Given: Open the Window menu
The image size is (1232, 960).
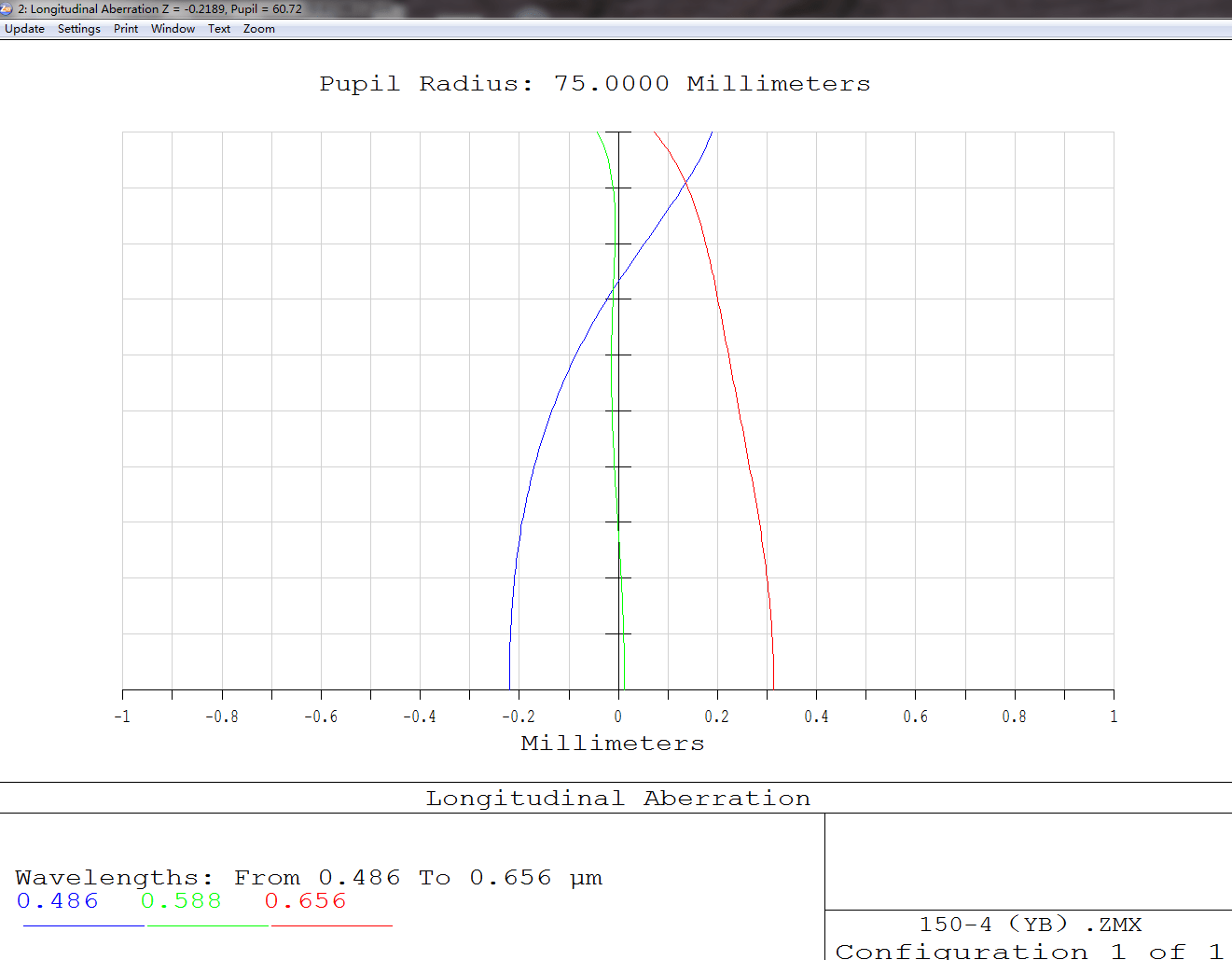Looking at the screenshot, I should (x=173, y=29).
